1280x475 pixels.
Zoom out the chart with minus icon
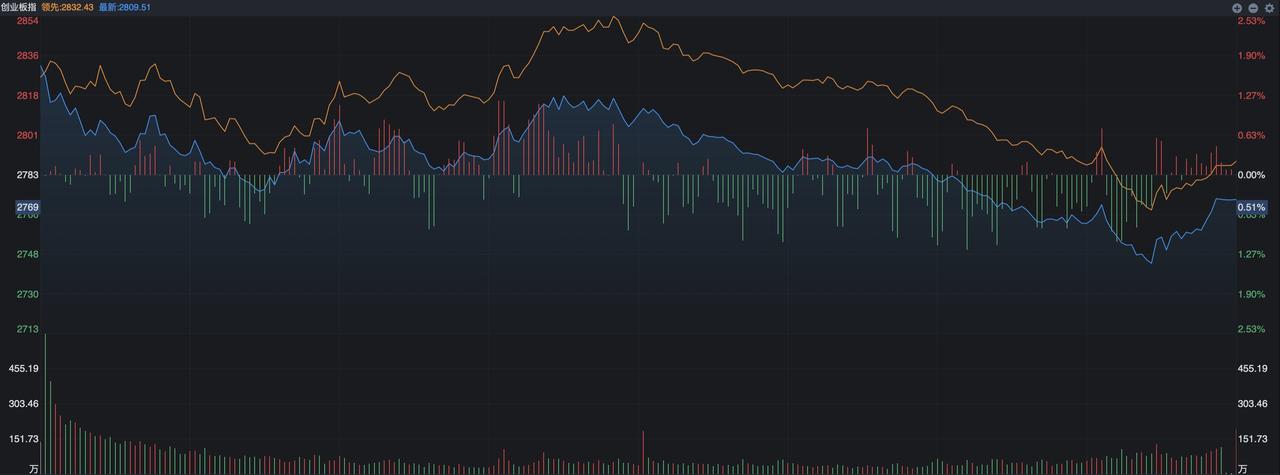(x=1253, y=7)
